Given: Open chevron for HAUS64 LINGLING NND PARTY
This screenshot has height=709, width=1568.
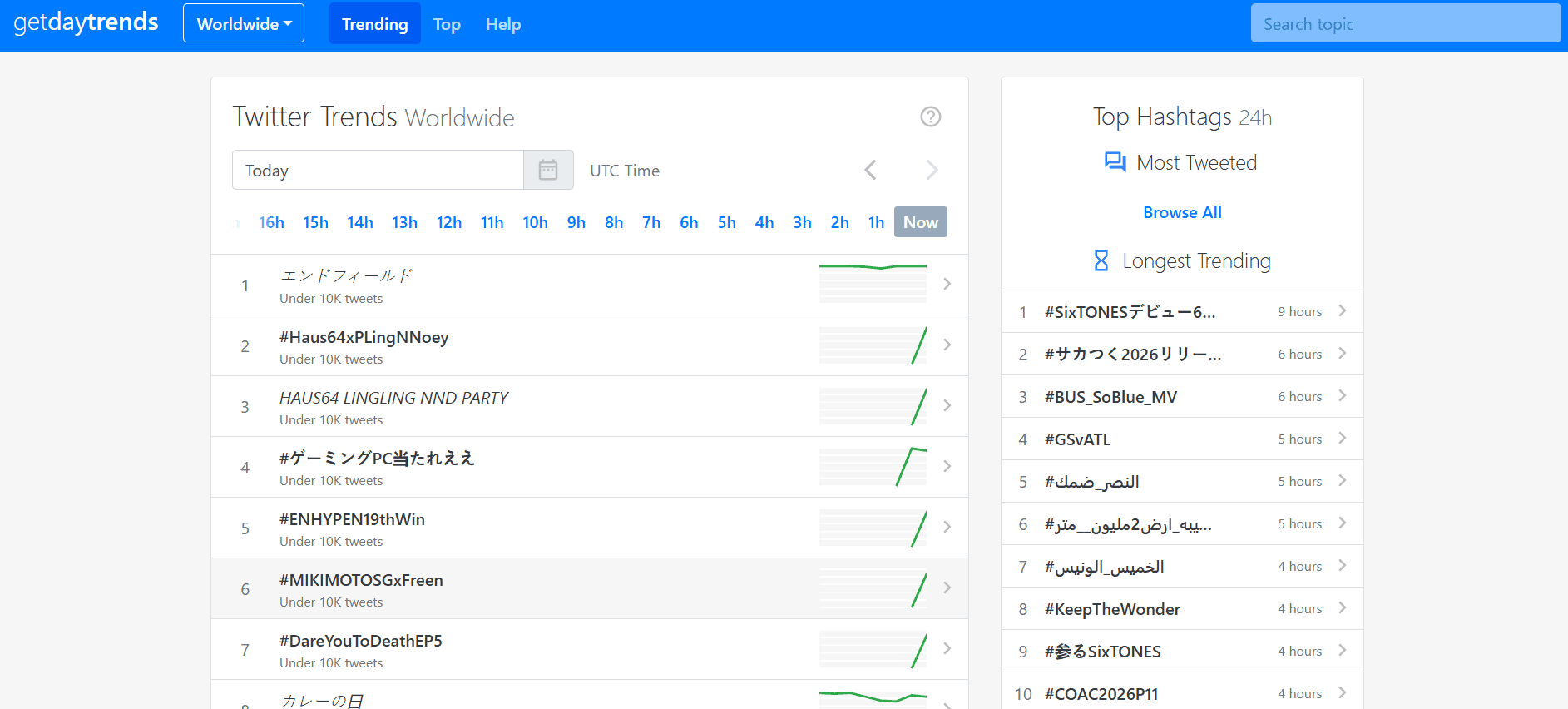Looking at the screenshot, I should coord(947,405).
